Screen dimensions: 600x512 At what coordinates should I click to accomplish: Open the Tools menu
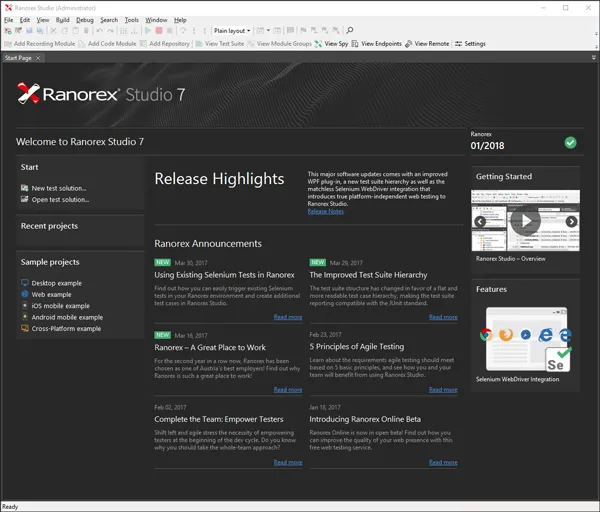(131, 20)
